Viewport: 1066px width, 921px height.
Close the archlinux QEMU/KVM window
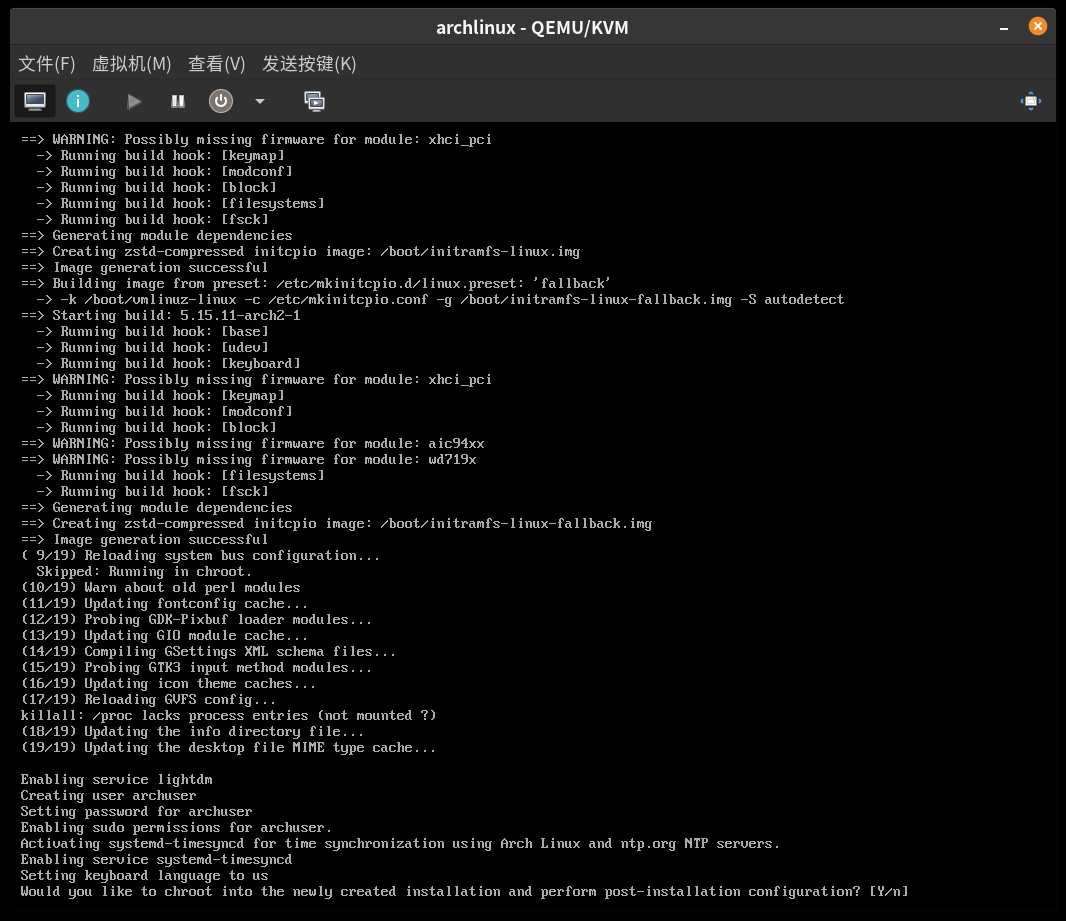point(1037,27)
